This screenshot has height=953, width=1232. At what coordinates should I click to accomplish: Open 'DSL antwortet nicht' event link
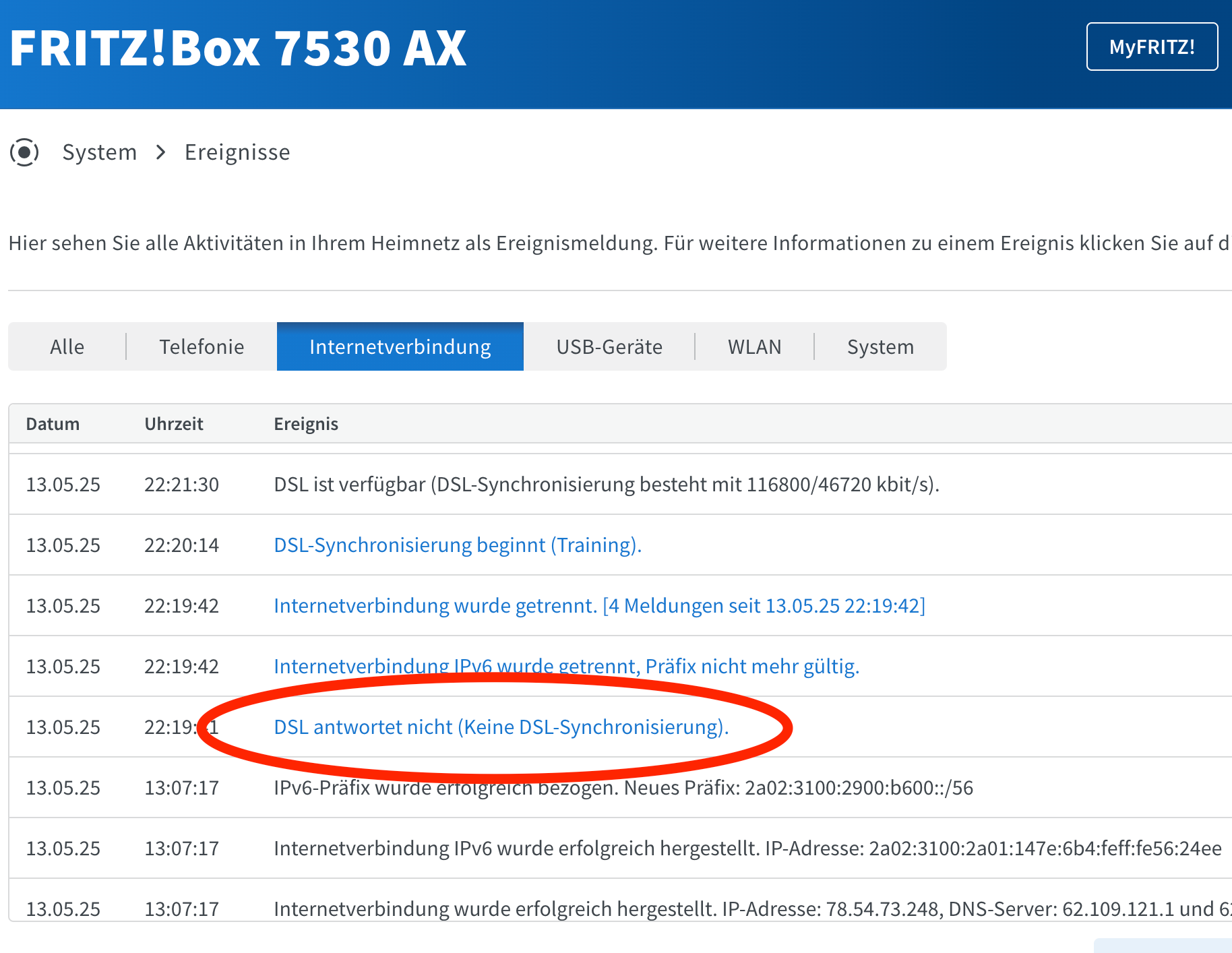(501, 727)
